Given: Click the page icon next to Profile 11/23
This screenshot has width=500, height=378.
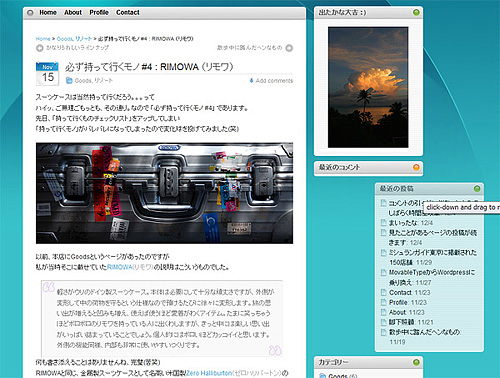Looking at the screenshot, I should tap(384, 302).
